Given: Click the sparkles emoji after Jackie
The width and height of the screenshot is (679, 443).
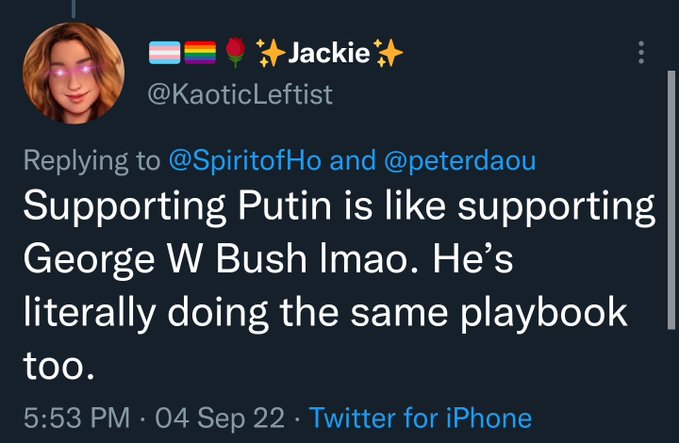Looking at the screenshot, I should (x=387, y=54).
